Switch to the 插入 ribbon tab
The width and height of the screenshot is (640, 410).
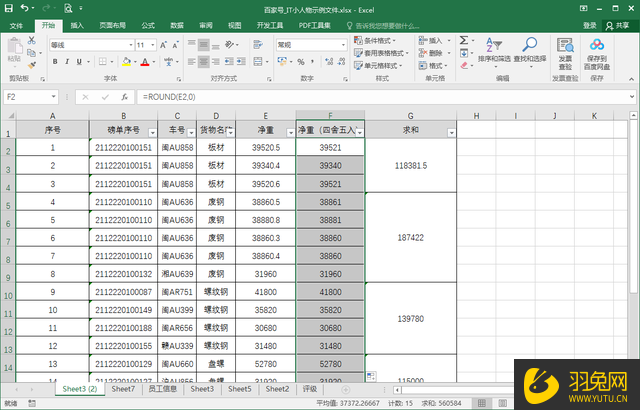[77, 26]
